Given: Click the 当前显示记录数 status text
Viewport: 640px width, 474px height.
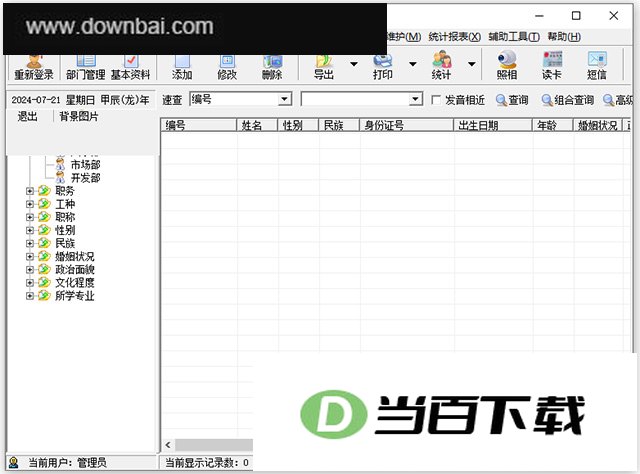Looking at the screenshot, I should coord(207,463).
